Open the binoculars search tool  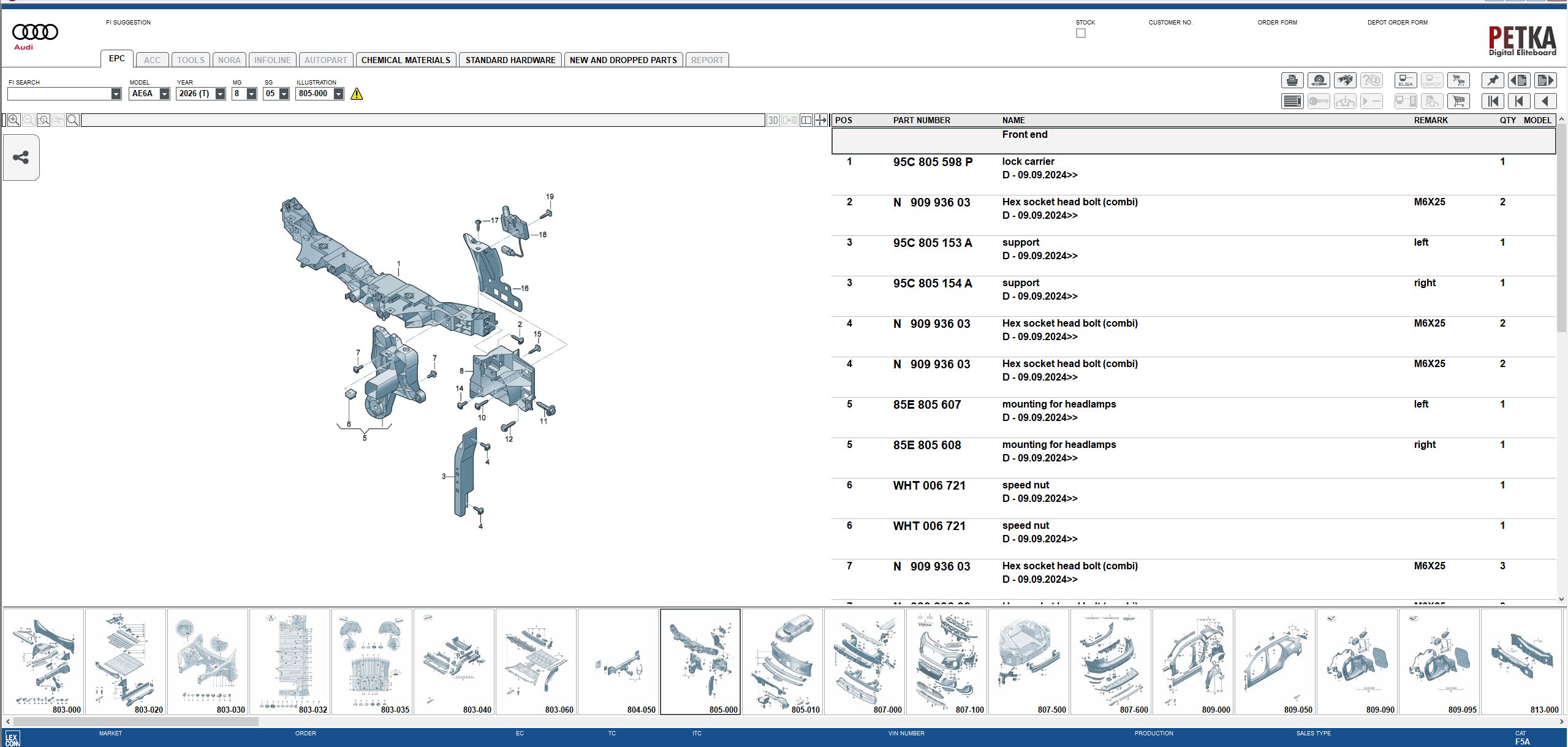(1346, 80)
